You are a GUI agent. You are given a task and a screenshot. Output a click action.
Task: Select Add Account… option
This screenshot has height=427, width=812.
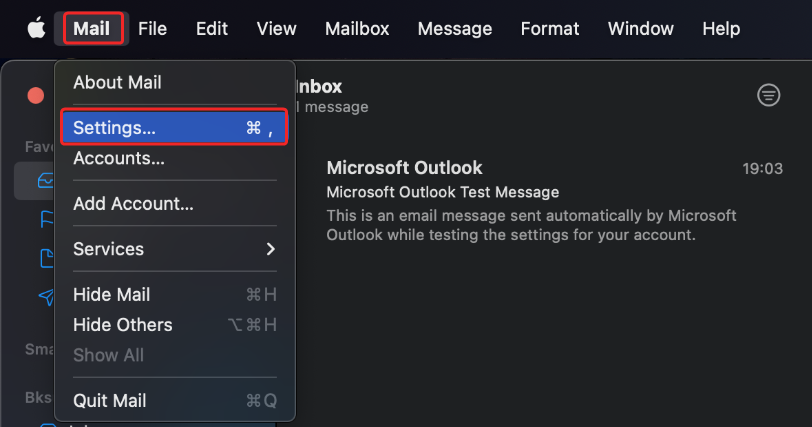(175, 203)
